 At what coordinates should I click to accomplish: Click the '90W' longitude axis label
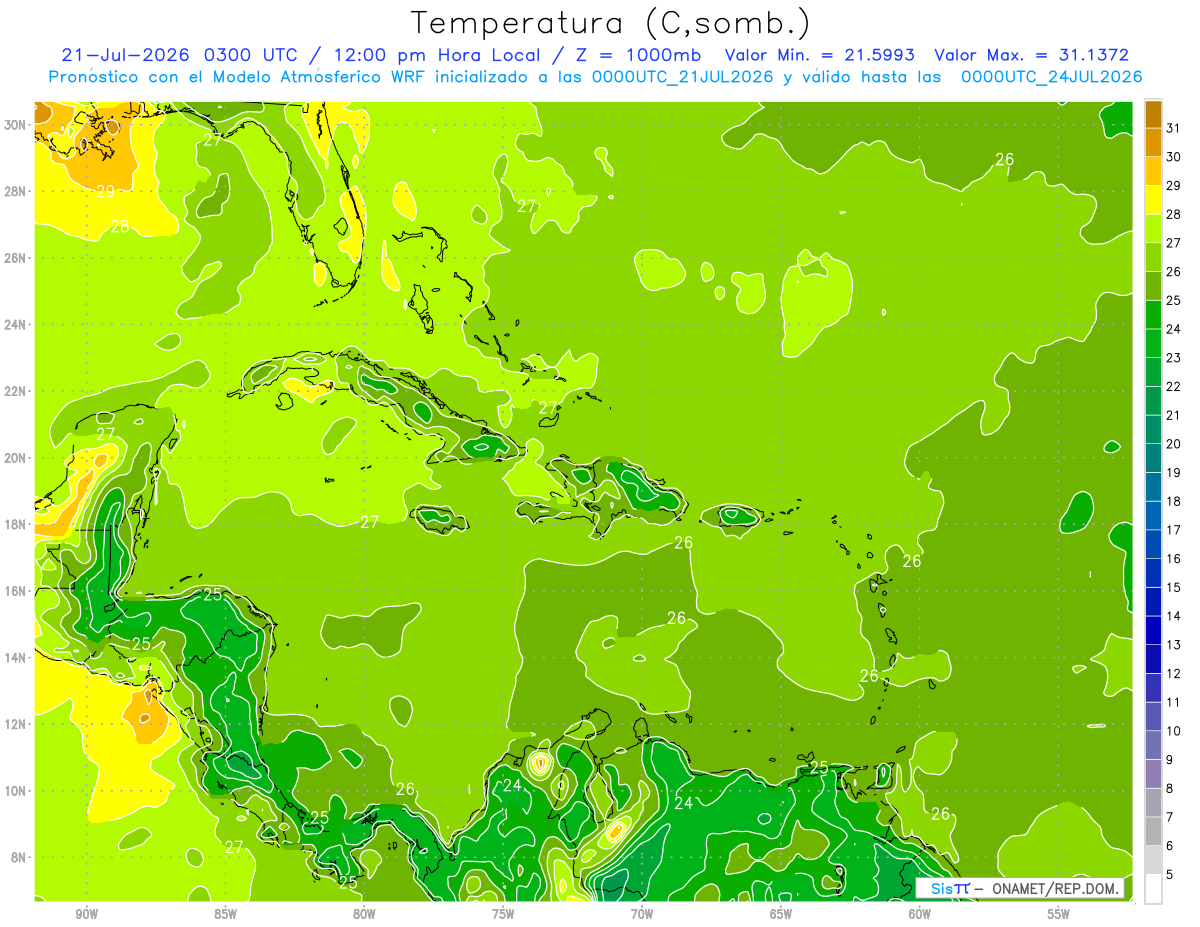click(x=86, y=914)
